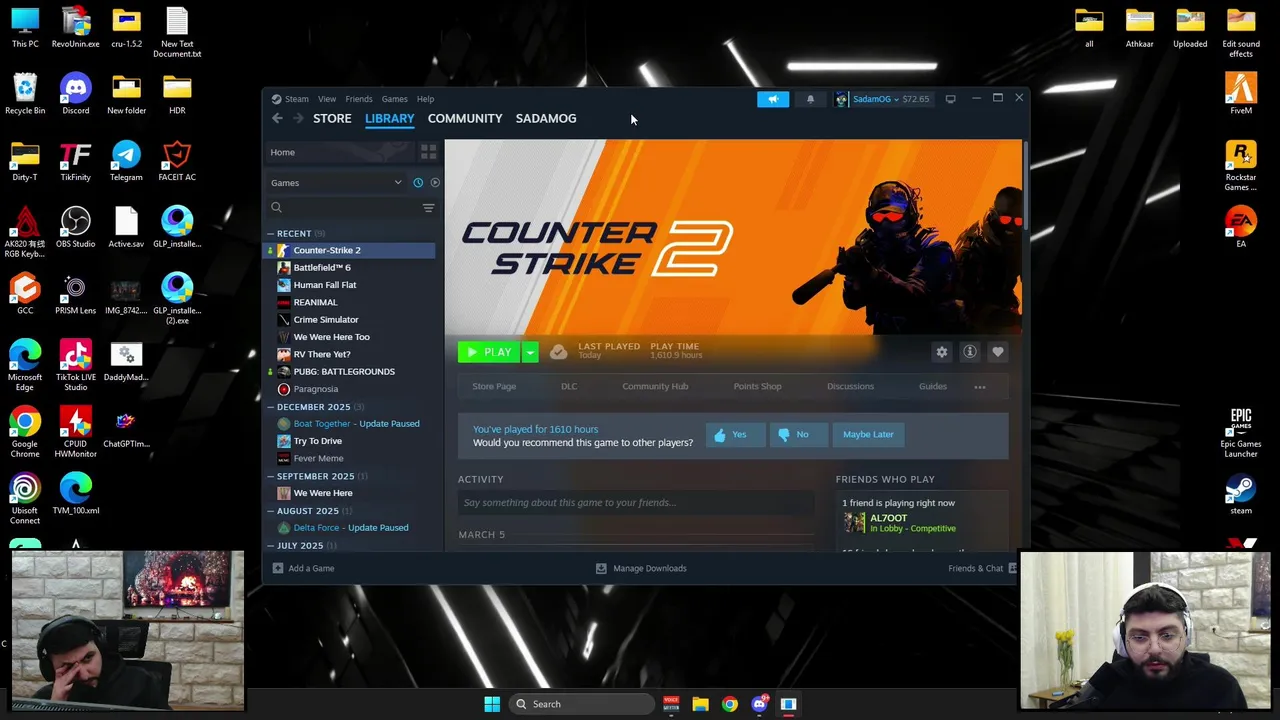Open the Help menu

(x=425, y=99)
